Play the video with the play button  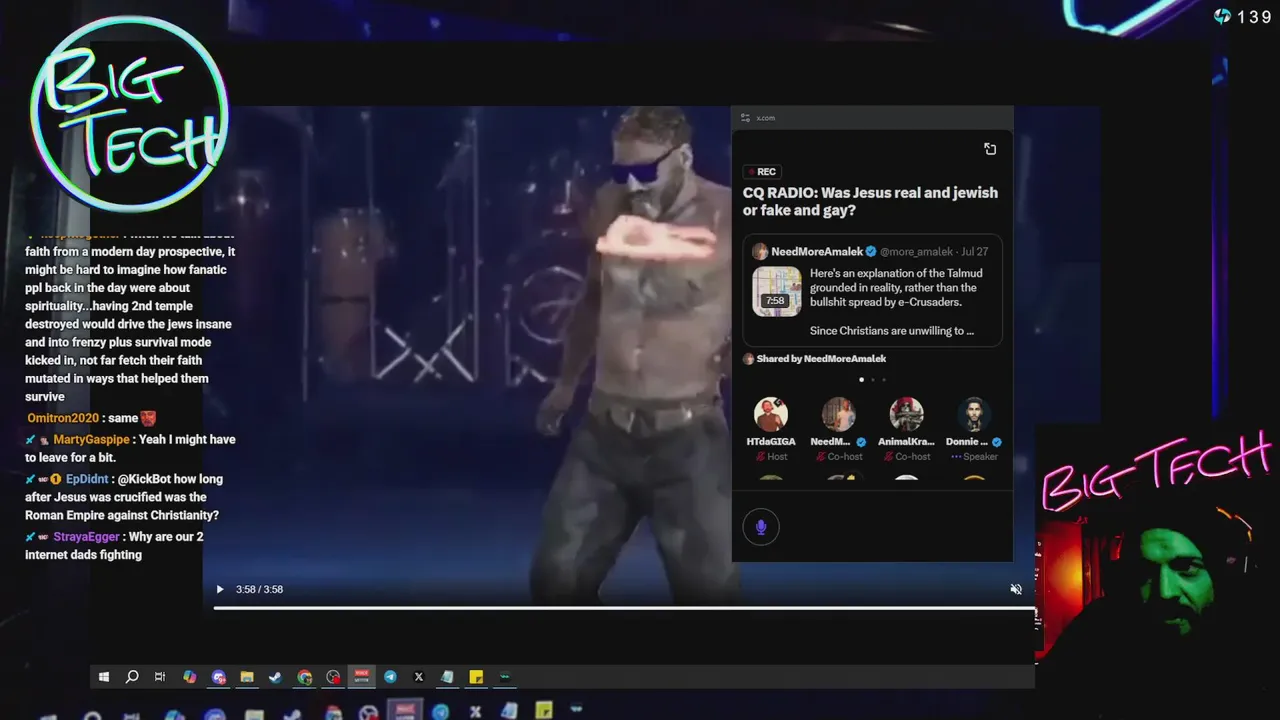(x=220, y=589)
